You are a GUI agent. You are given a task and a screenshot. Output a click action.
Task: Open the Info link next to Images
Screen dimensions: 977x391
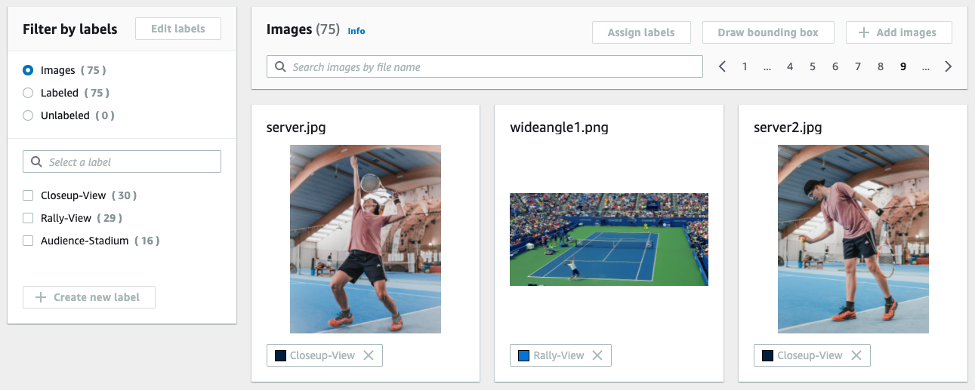(356, 31)
